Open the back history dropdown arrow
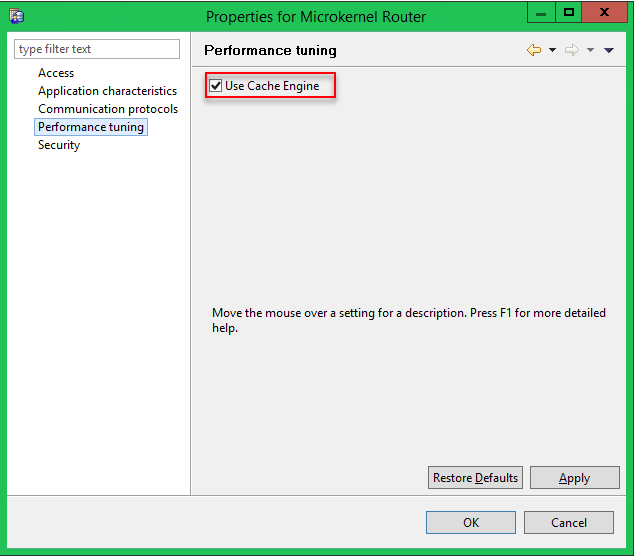This screenshot has height=556, width=635. click(552, 50)
